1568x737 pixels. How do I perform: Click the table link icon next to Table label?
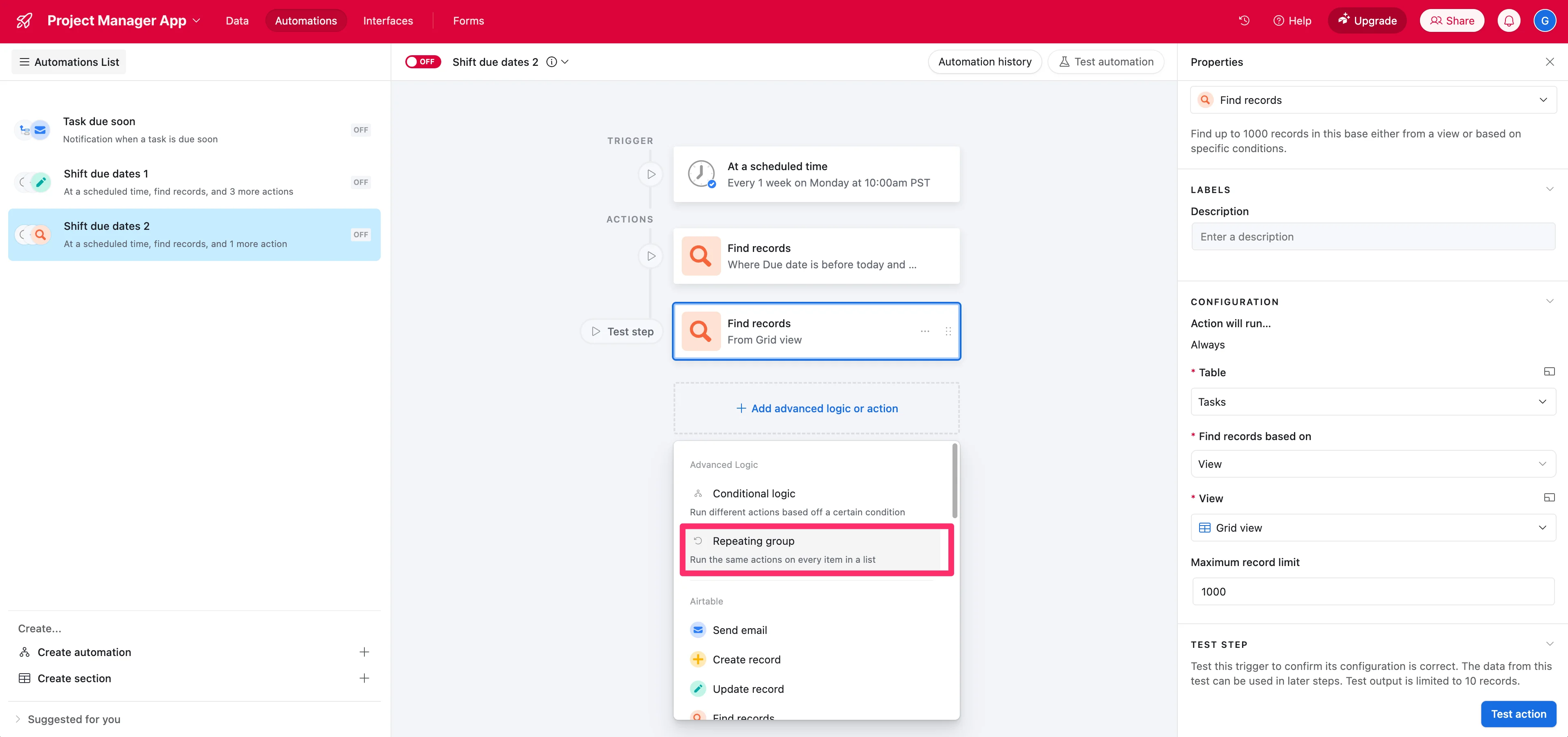pyautogui.click(x=1548, y=372)
